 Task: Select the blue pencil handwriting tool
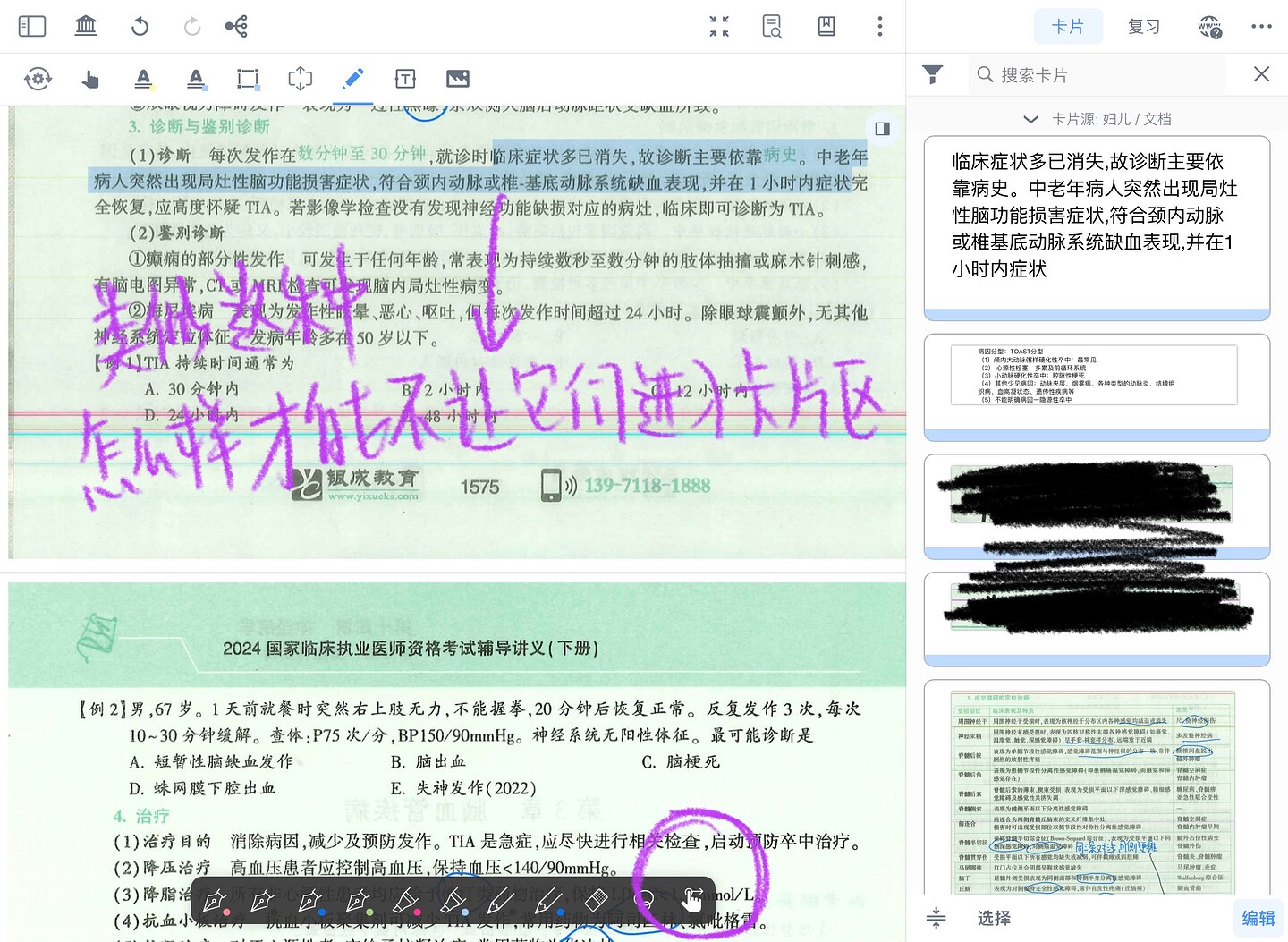tap(352, 79)
